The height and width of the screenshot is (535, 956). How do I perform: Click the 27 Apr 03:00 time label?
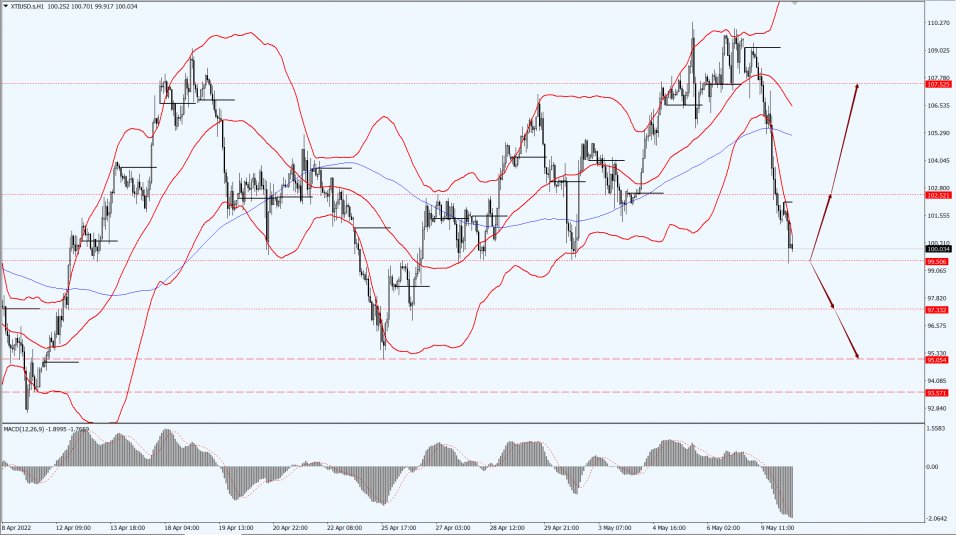453,527
